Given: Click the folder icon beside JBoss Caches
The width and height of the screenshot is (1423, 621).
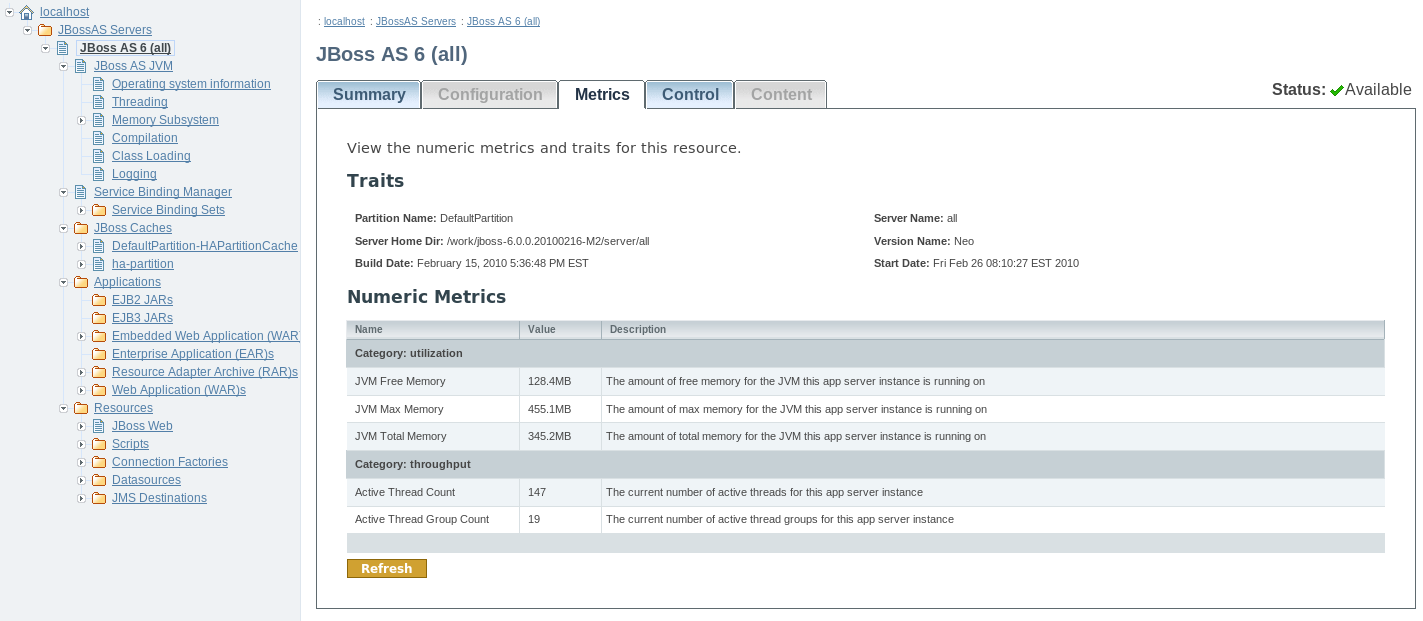Looking at the screenshot, I should [81, 228].
